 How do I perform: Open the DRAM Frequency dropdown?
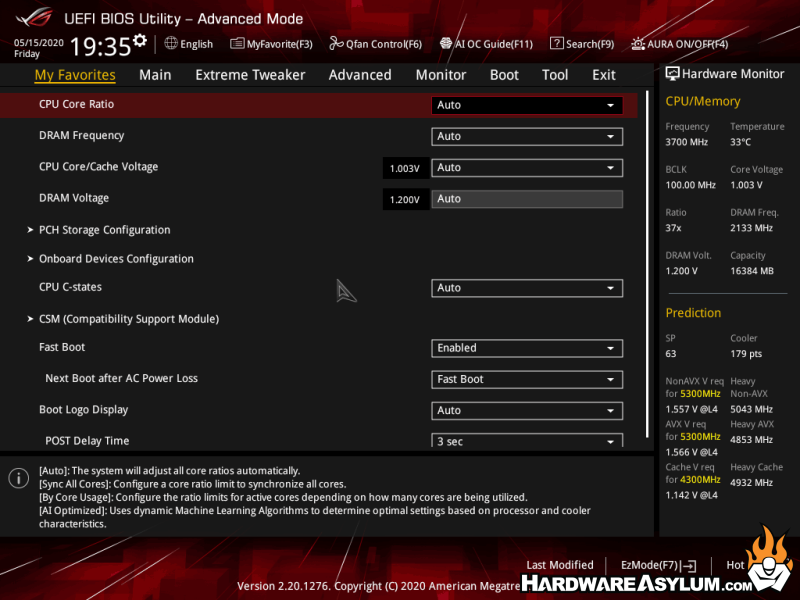pos(527,136)
